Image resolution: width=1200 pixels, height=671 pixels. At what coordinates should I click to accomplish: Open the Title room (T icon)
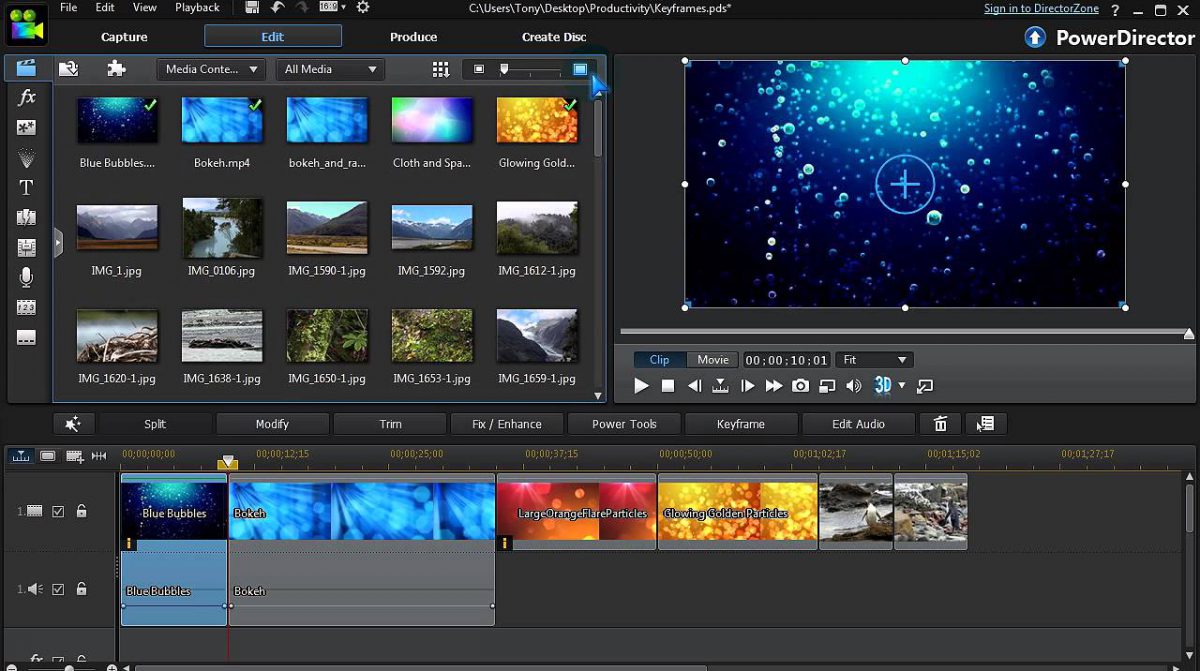(26, 187)
